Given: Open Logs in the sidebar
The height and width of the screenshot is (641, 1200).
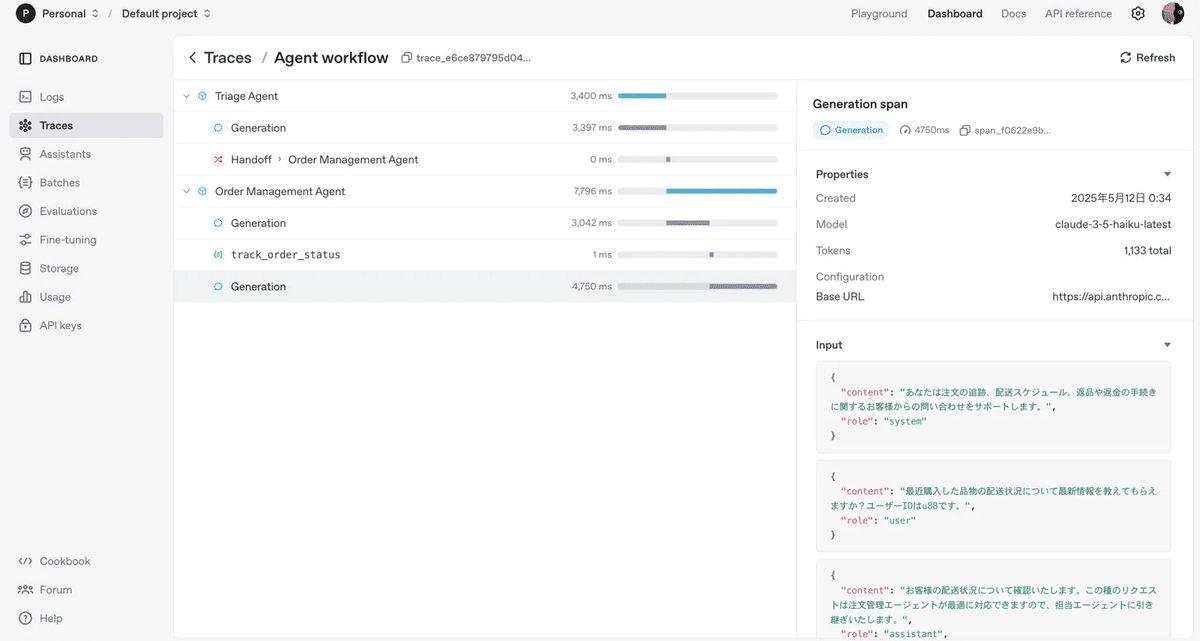Looking at the screenshot, I should coord(51,97).
